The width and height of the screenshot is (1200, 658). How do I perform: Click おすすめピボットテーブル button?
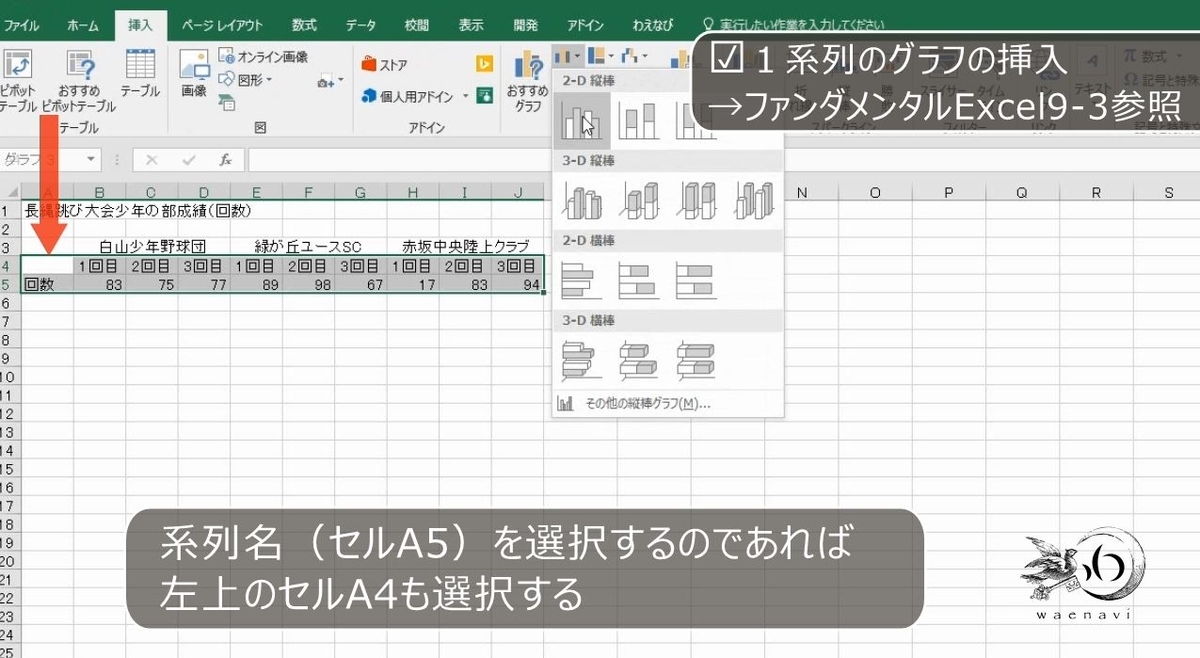click(80, 80)
